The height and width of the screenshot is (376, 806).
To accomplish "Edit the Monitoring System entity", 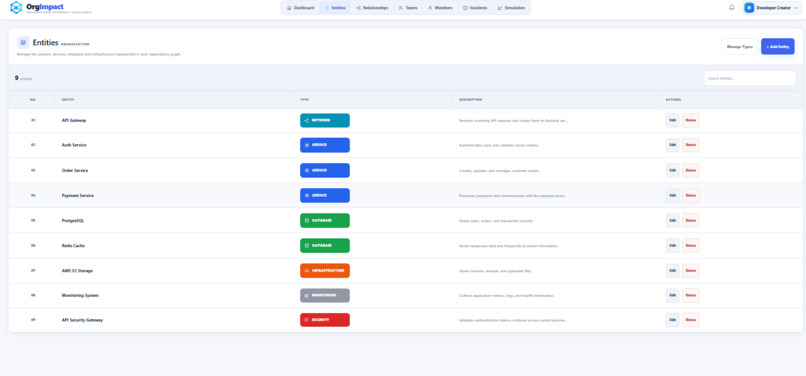I will point(672,295).
